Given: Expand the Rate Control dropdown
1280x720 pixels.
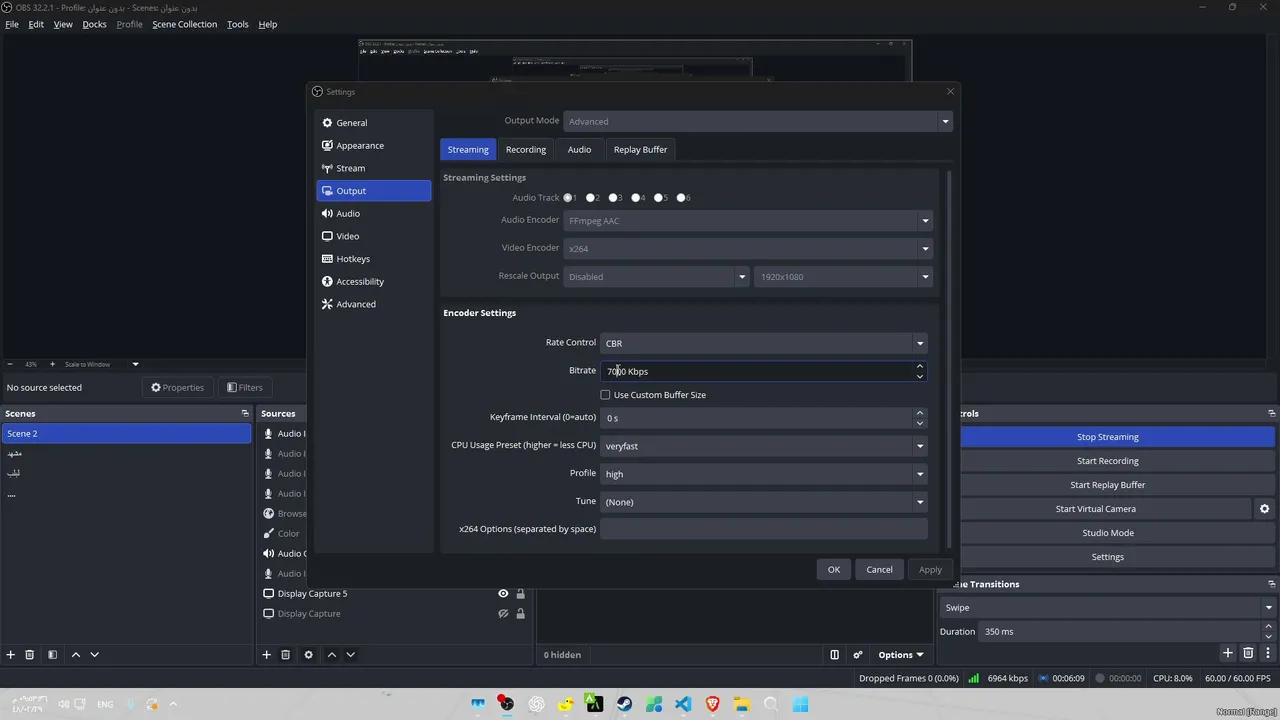Looking at the screenshot, I should pos(763,343).
